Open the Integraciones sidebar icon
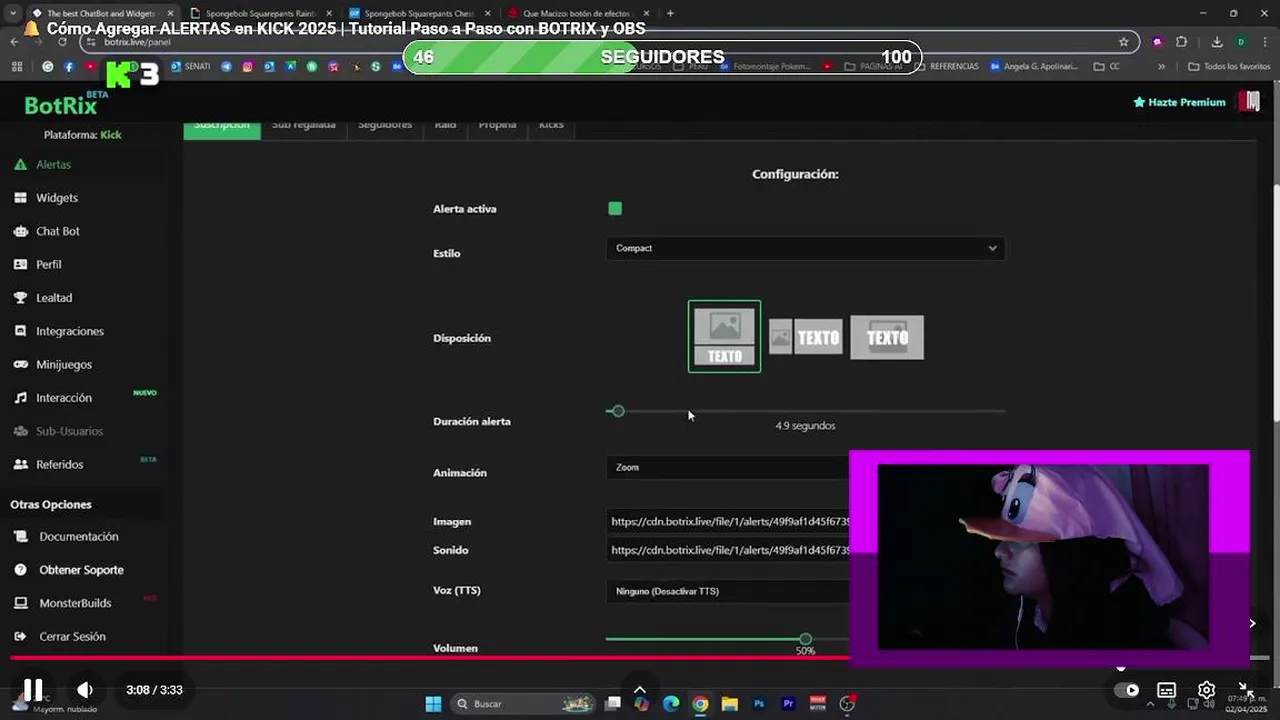Image resolution: width=1280 pixels, height=720 pixels. coord(20,331)
